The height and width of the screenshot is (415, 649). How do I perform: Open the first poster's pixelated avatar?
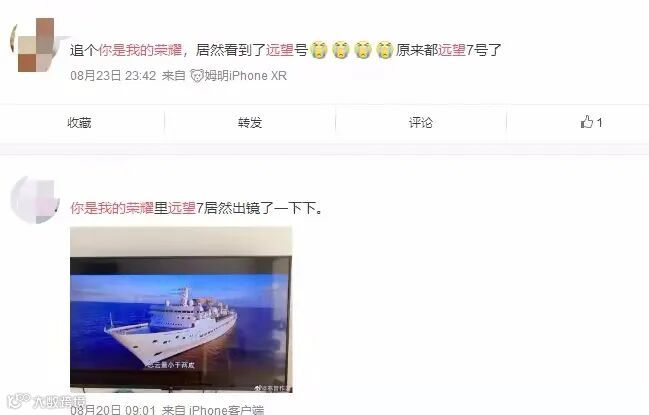pyautogui.click(x=36, y=45)
